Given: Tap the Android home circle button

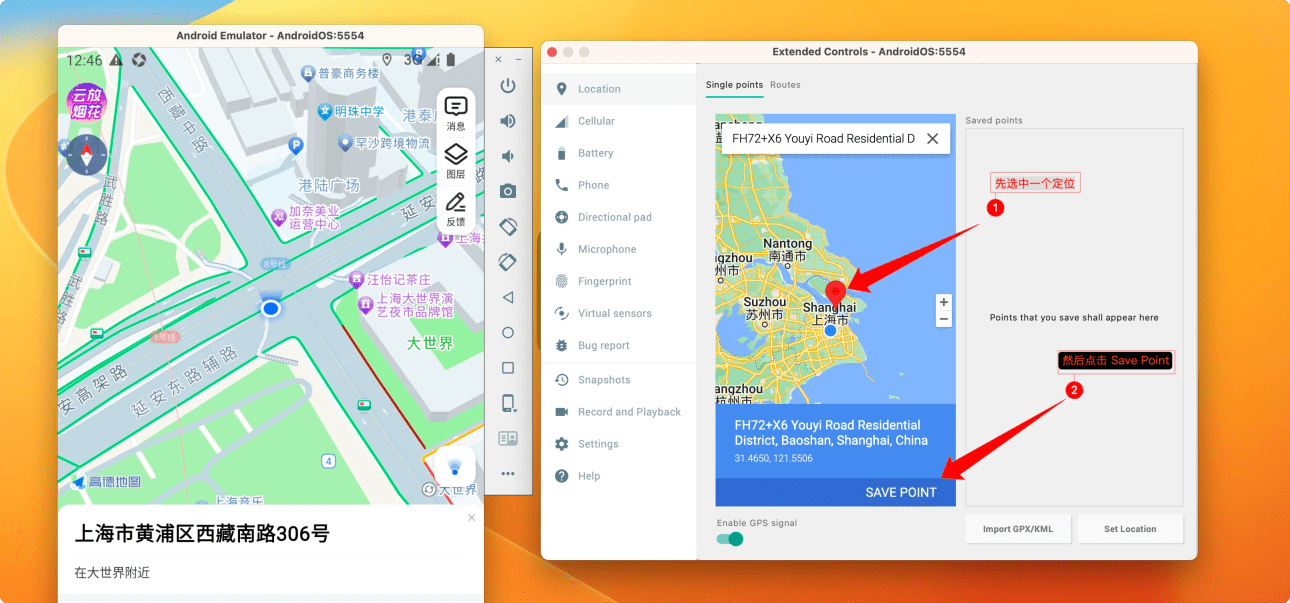Looking at the screenshot, I should [508, 332].
